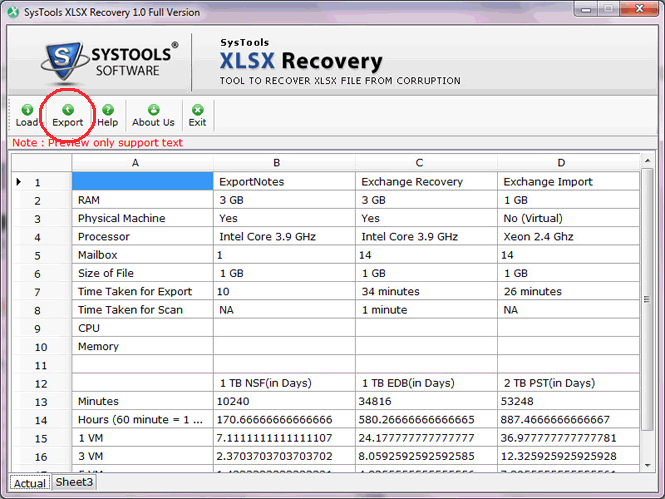This screenshot has width=665, height=499.
Task: Select the 1 TB EDB(in Days) cell
Action: click(427, 383)
